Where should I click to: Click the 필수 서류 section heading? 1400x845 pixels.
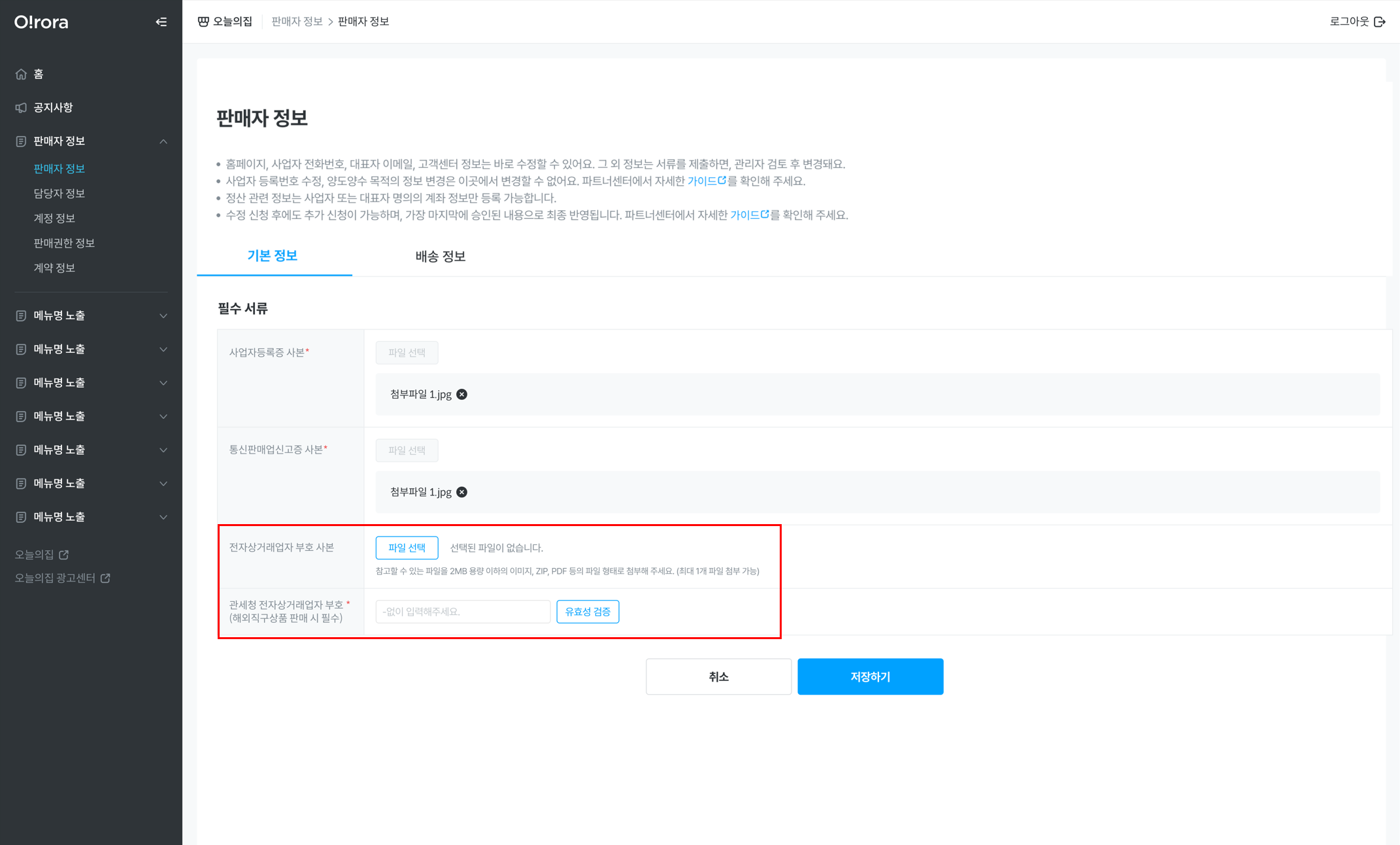click(x=242, y=308)
